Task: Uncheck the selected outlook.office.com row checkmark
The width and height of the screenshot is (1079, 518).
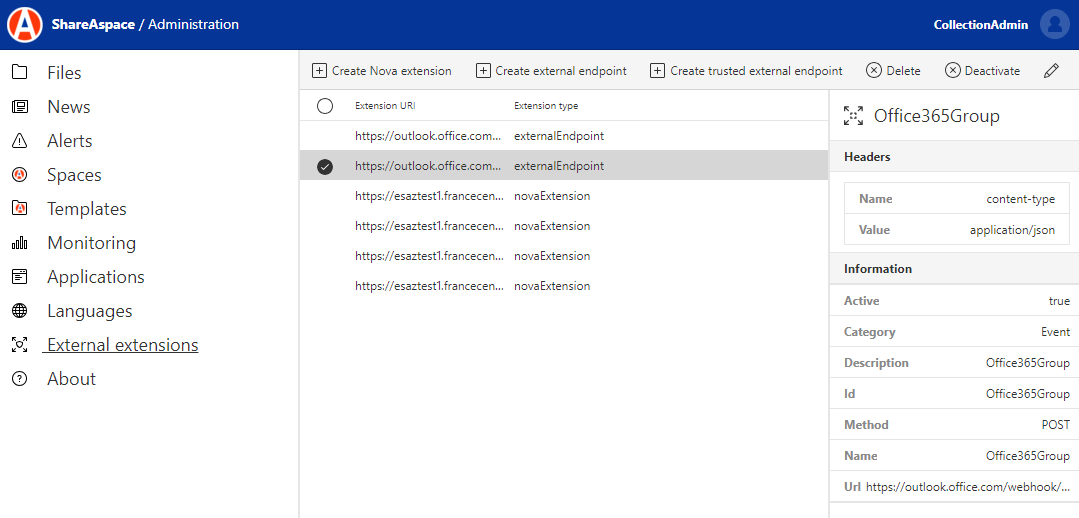Action: coord(325,166)
